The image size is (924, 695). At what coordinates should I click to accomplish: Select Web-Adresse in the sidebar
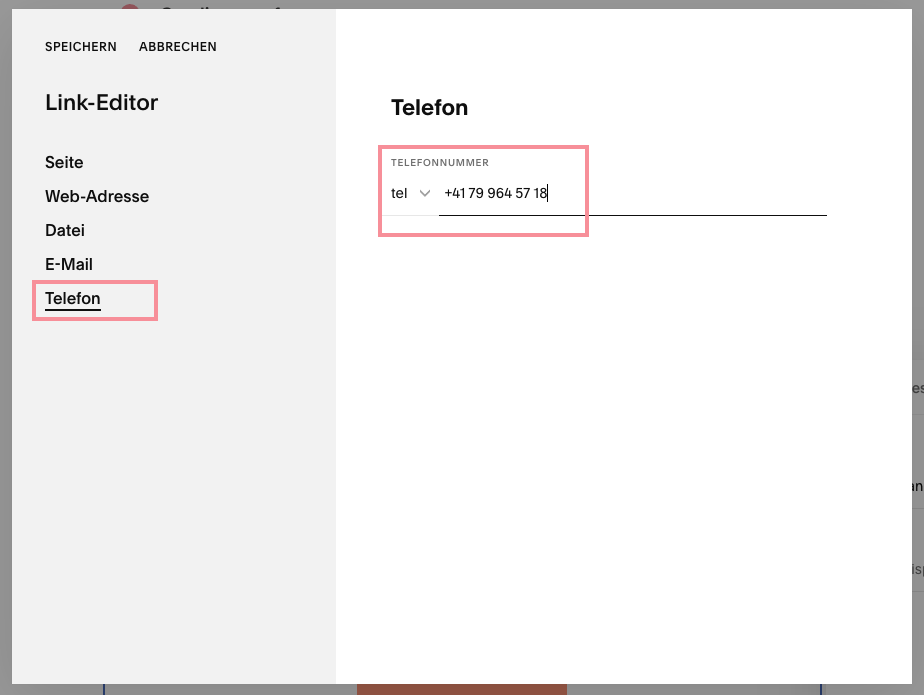click(97, 196)
